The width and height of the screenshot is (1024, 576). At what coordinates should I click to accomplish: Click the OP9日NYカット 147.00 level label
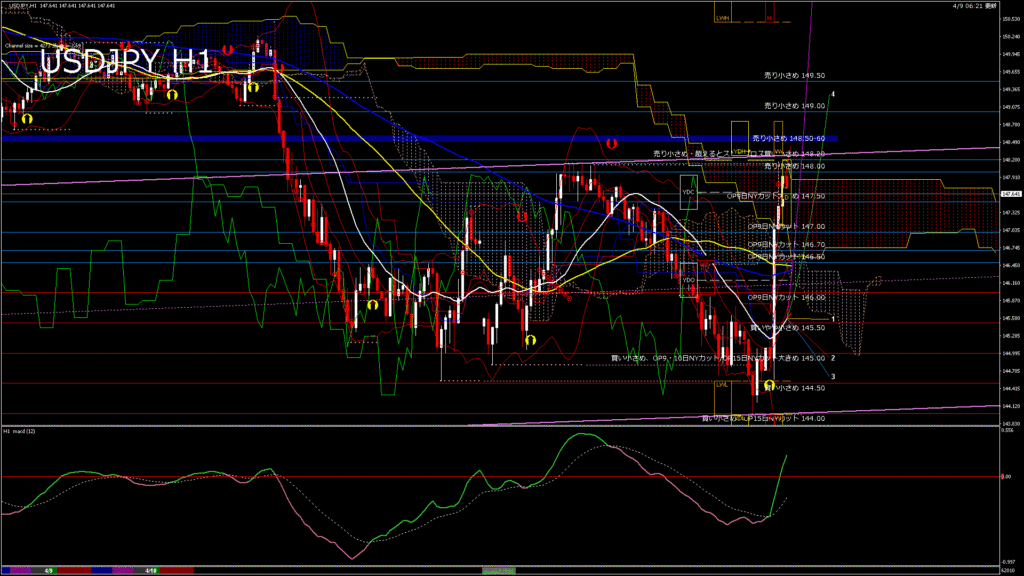coord(786,227)
